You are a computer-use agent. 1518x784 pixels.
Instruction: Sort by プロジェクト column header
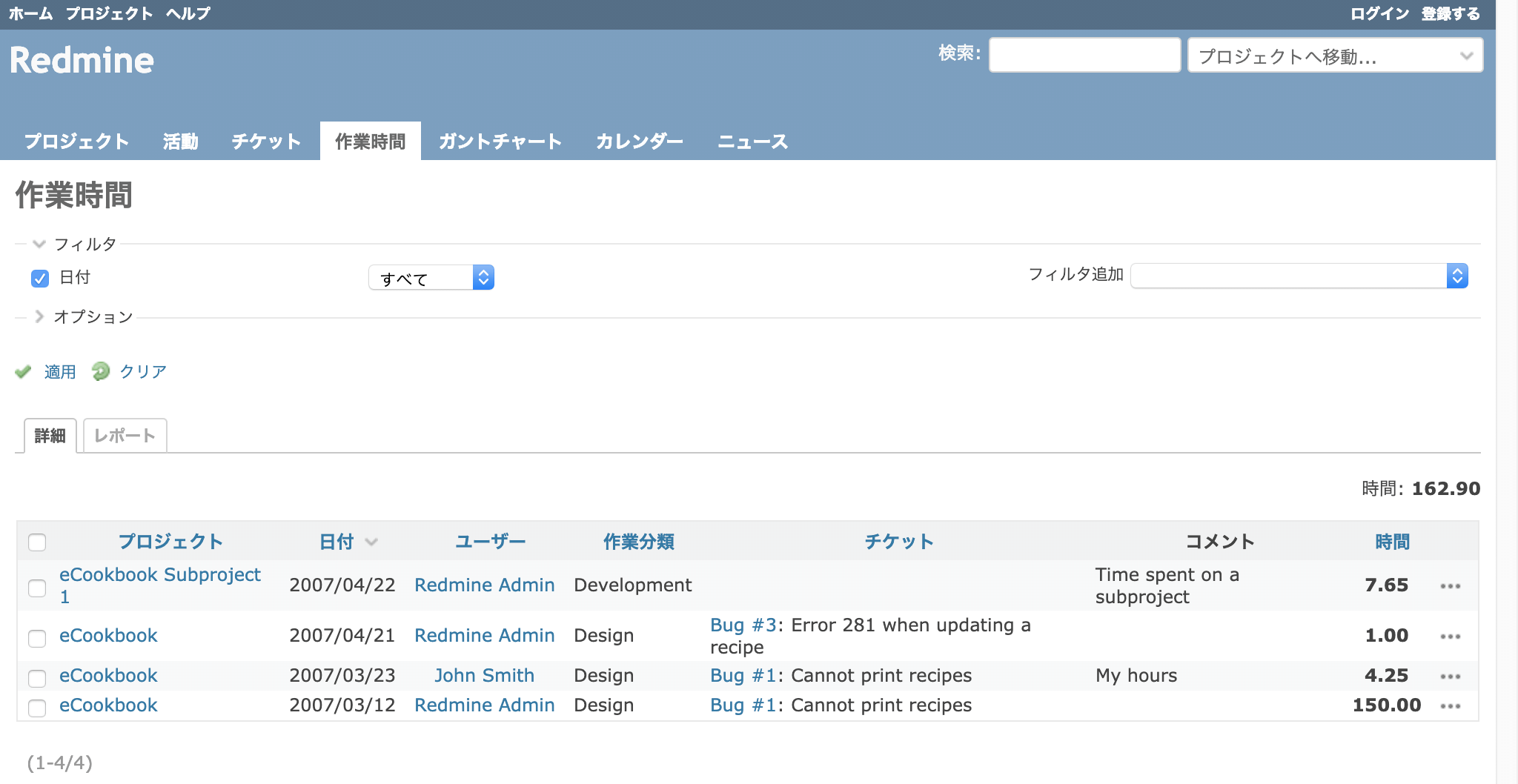pos(170,542)
